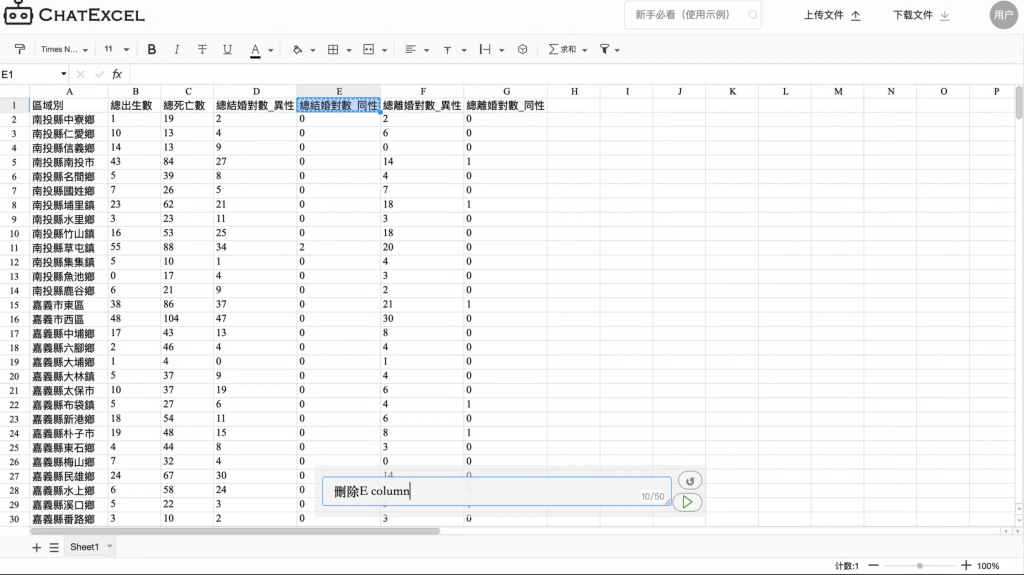Click the fx function icon

[117, 74]
